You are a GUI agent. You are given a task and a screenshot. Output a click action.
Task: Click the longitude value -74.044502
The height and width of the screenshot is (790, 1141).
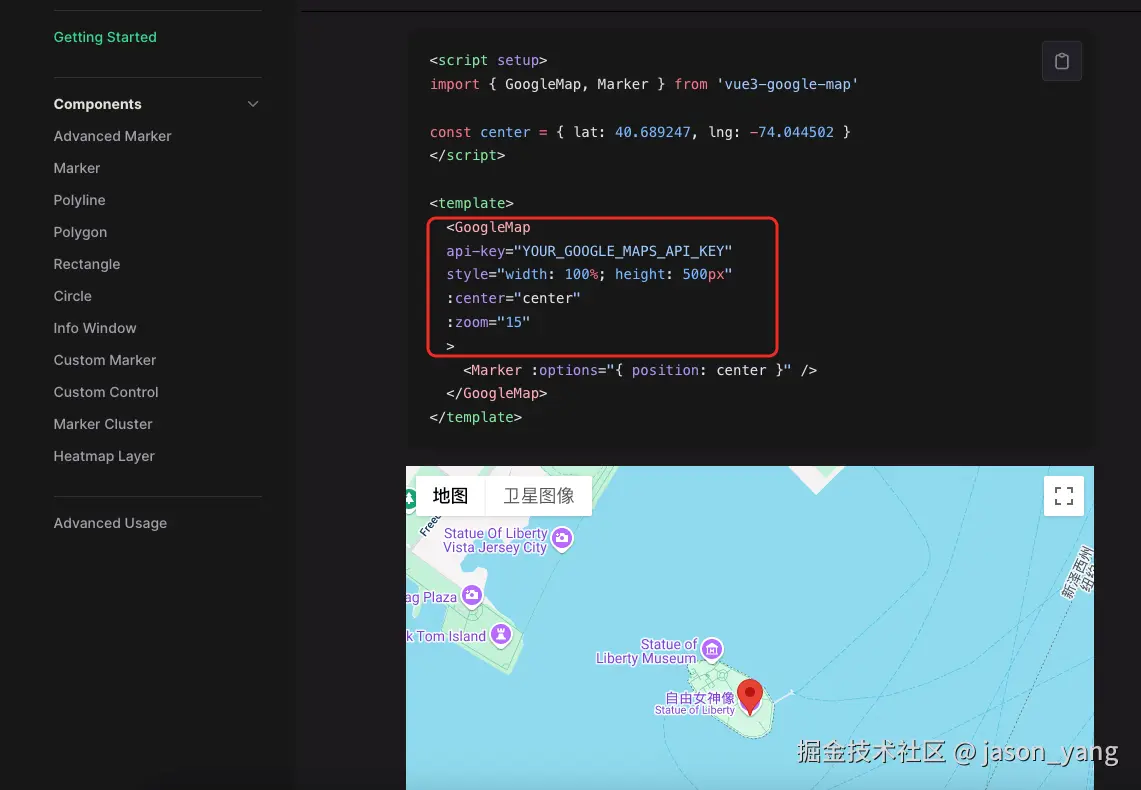pyautogui.click(x=792, y=132)
